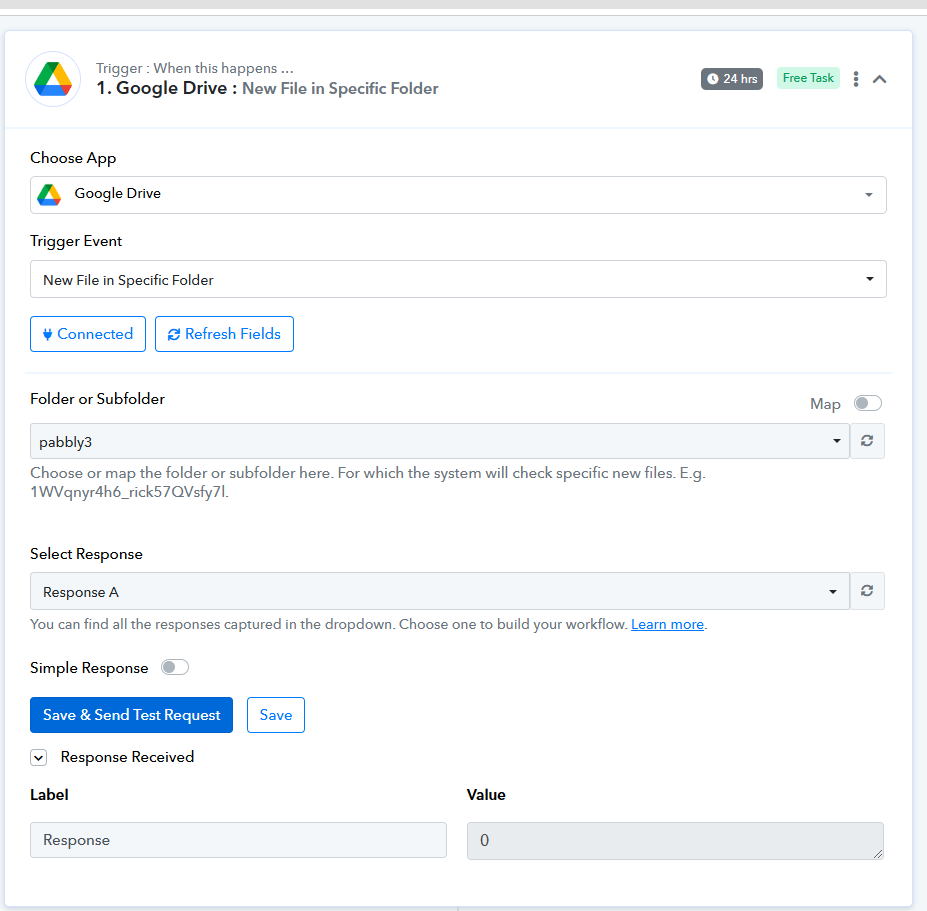This screenshot has width=927, height=911.
Task: Open the Trigger Event dropdown
Action: pyautogui.click(x=458, y=279)
